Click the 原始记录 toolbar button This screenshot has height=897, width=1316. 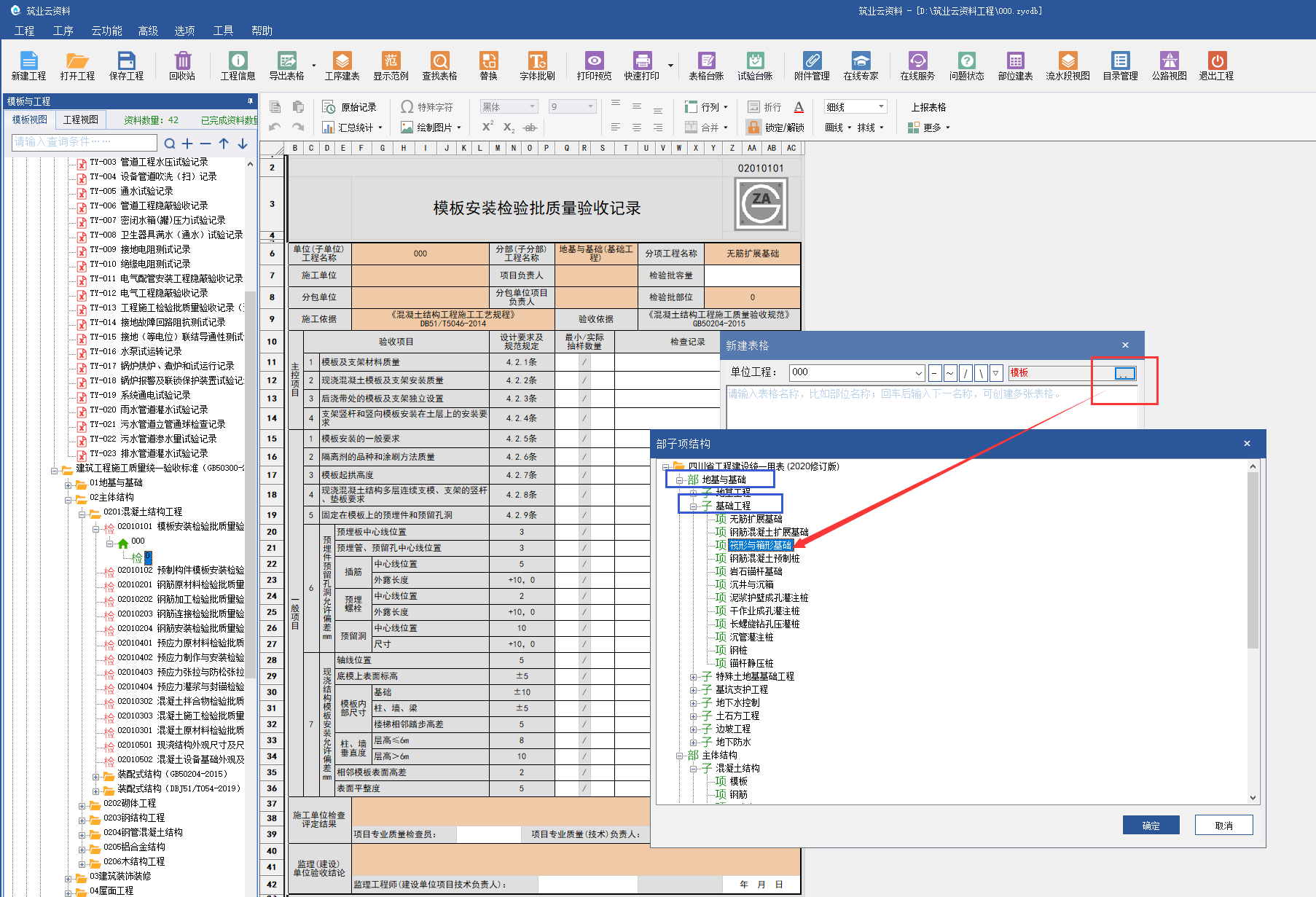(350, 107)
